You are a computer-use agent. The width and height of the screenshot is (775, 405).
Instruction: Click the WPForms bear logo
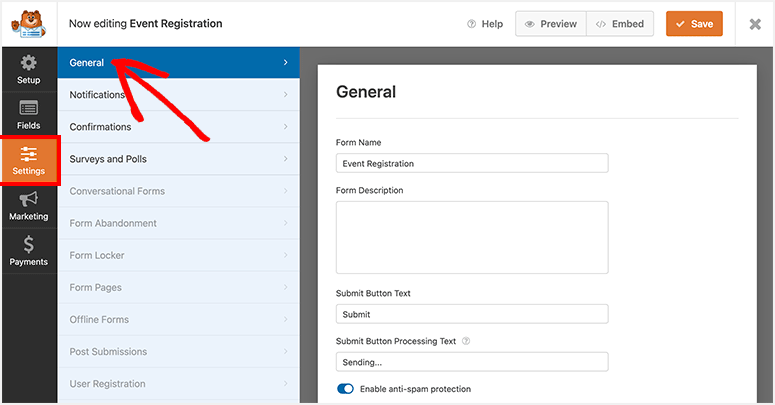tap(27, 22)
